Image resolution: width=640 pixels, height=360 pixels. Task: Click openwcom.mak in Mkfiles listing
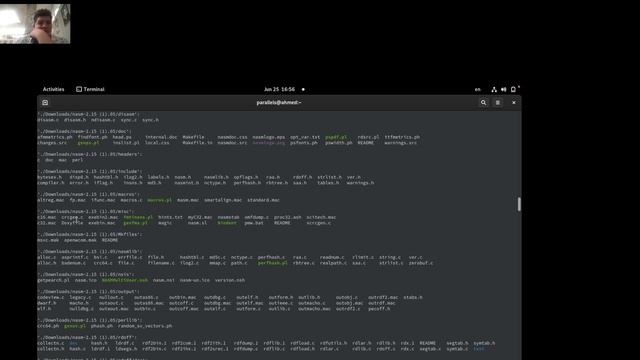point(80,240)
